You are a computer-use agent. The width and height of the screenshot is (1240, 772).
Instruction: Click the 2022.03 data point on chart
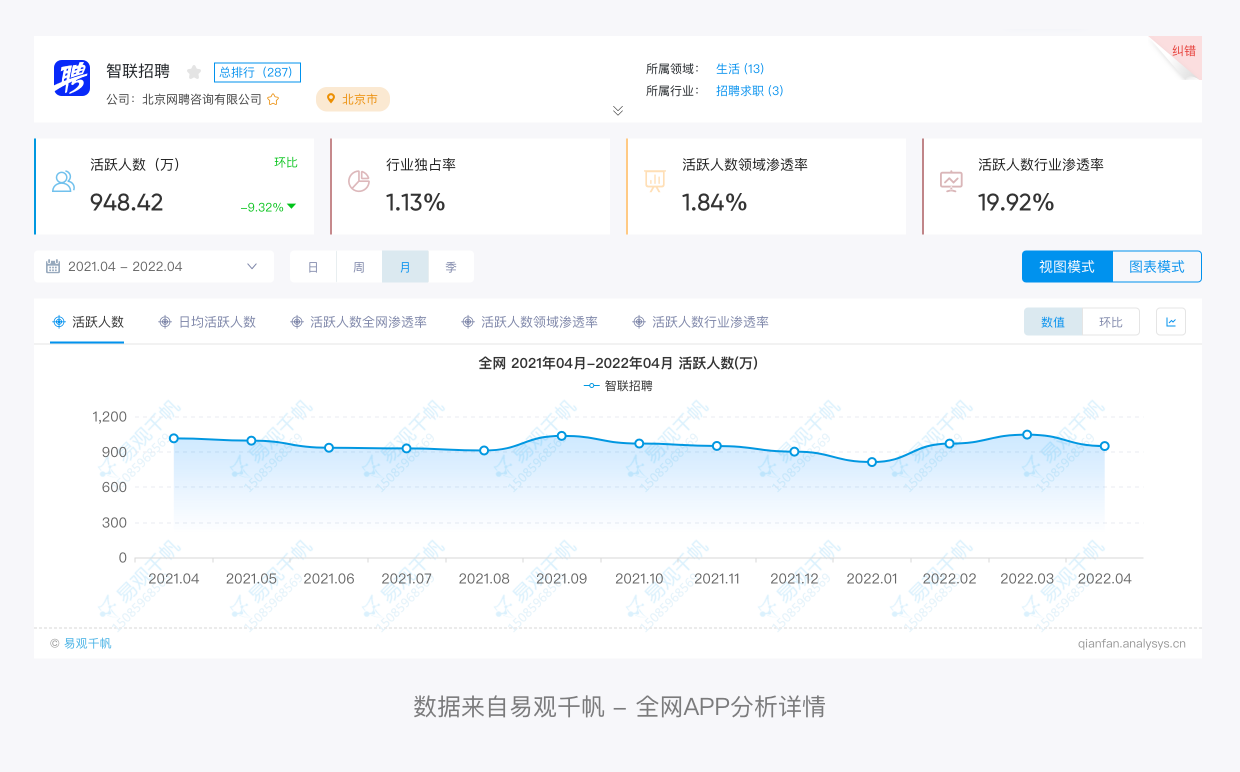1027,434
